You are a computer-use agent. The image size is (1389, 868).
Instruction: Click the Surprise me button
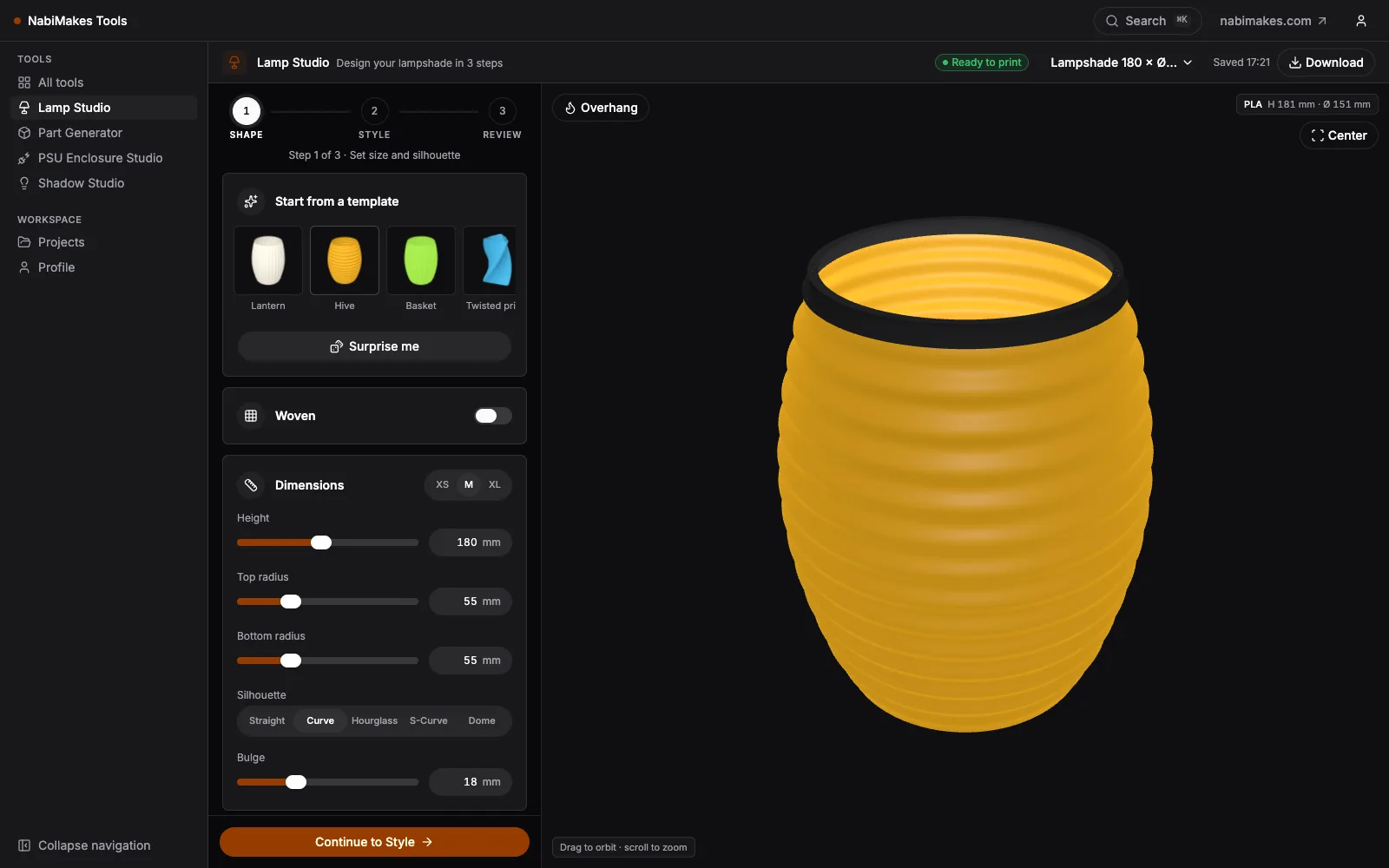tap(374, 346)
